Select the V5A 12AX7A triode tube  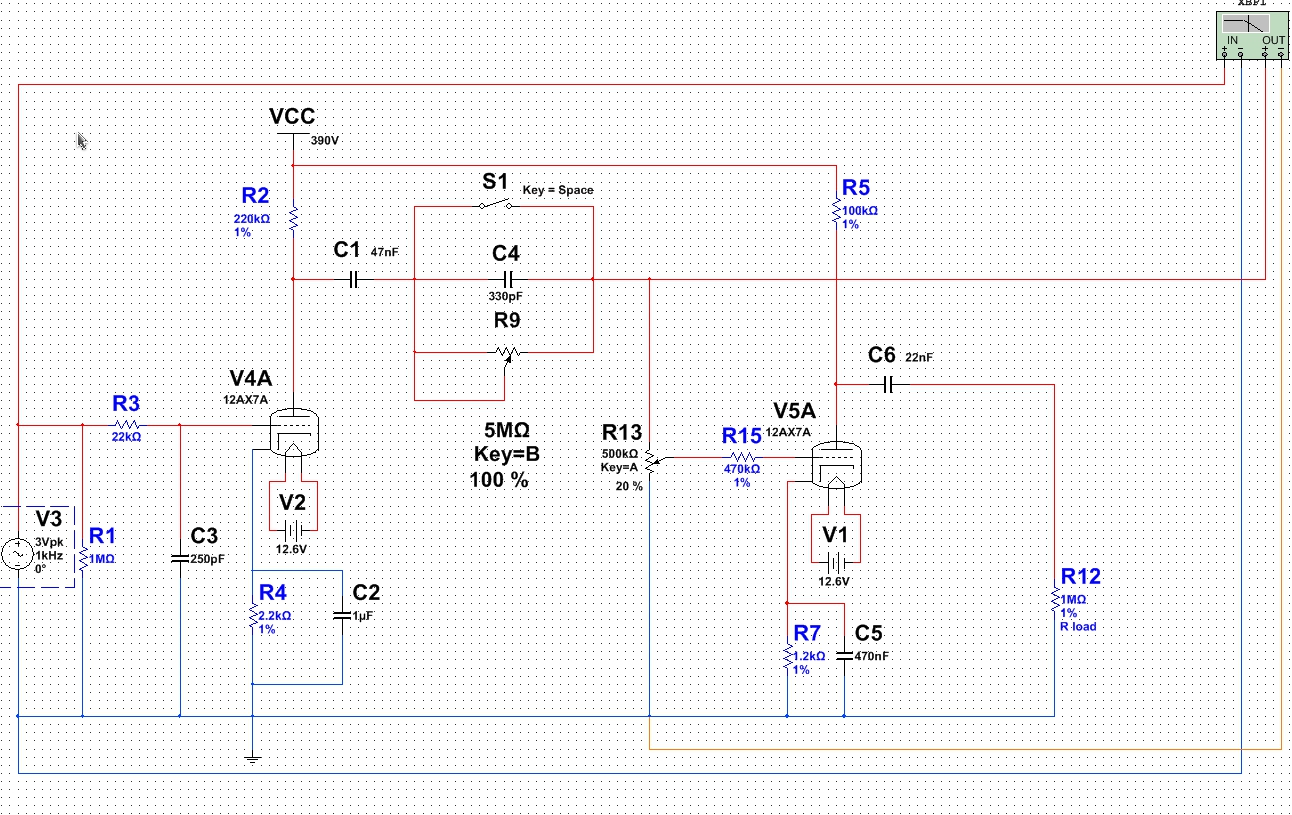(836, 463)
